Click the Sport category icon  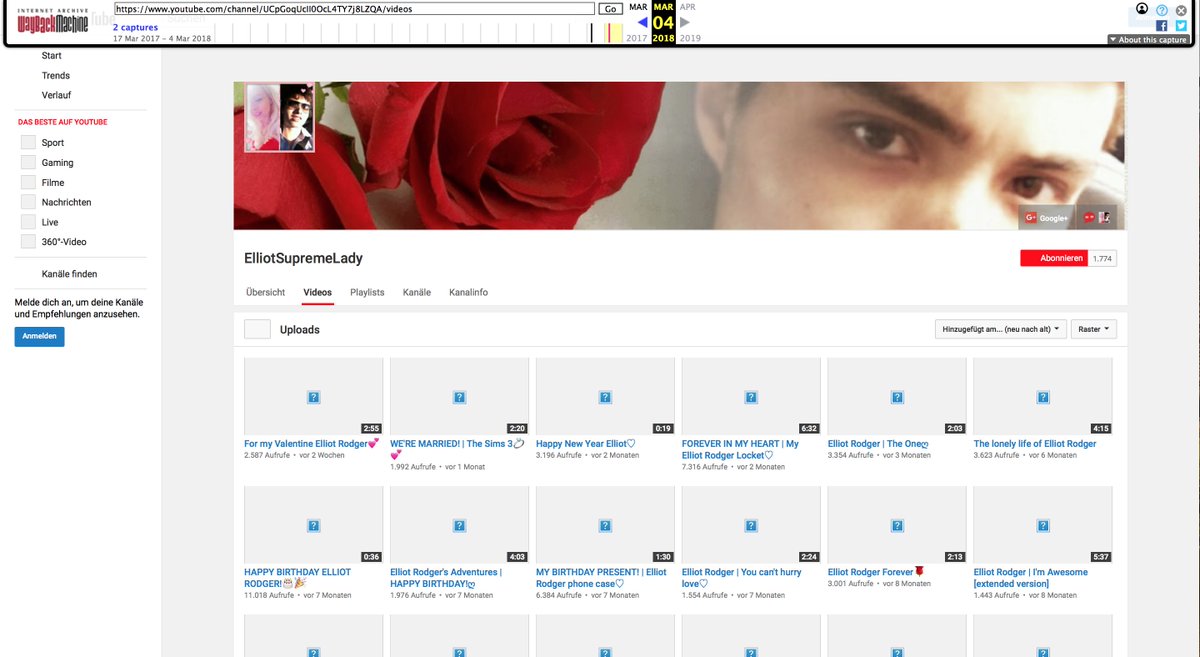click(28, 143)
